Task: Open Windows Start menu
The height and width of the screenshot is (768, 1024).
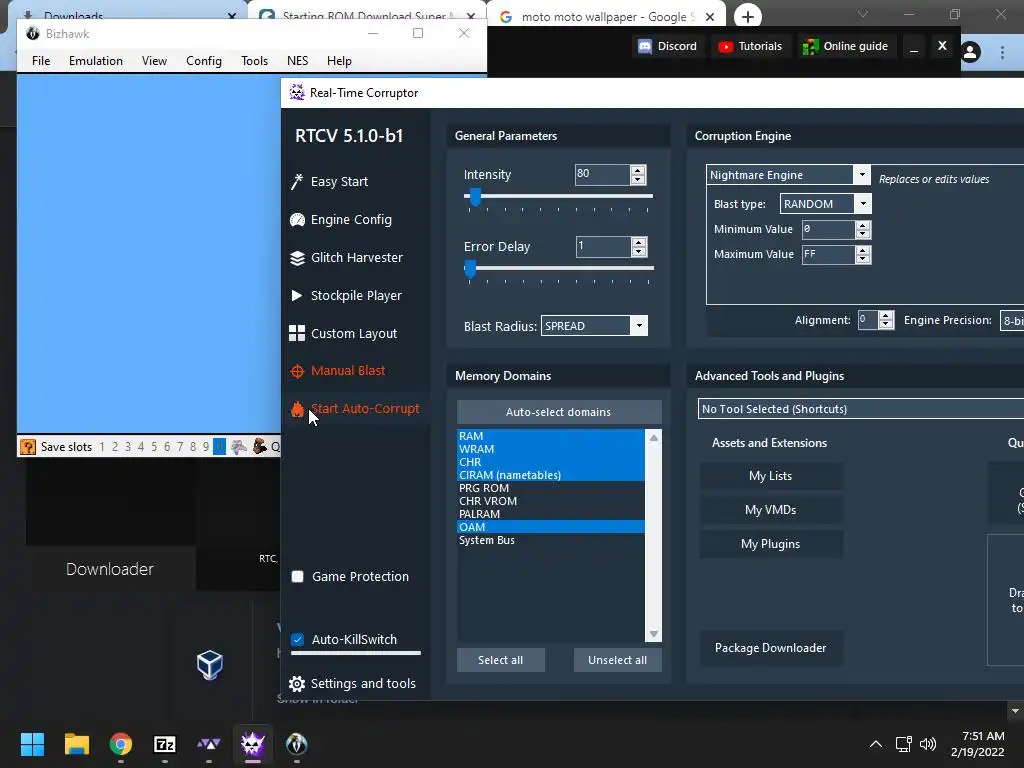Action: (32, 744)
